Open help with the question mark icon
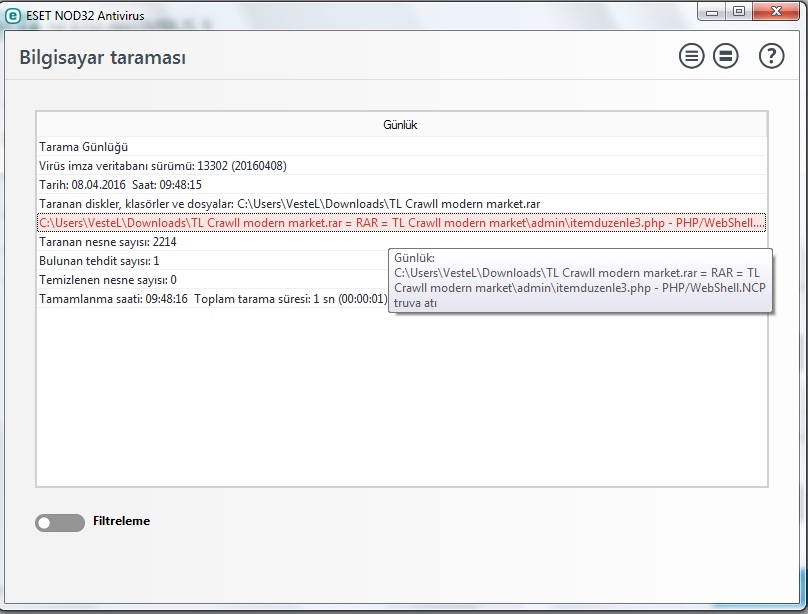 771,56
